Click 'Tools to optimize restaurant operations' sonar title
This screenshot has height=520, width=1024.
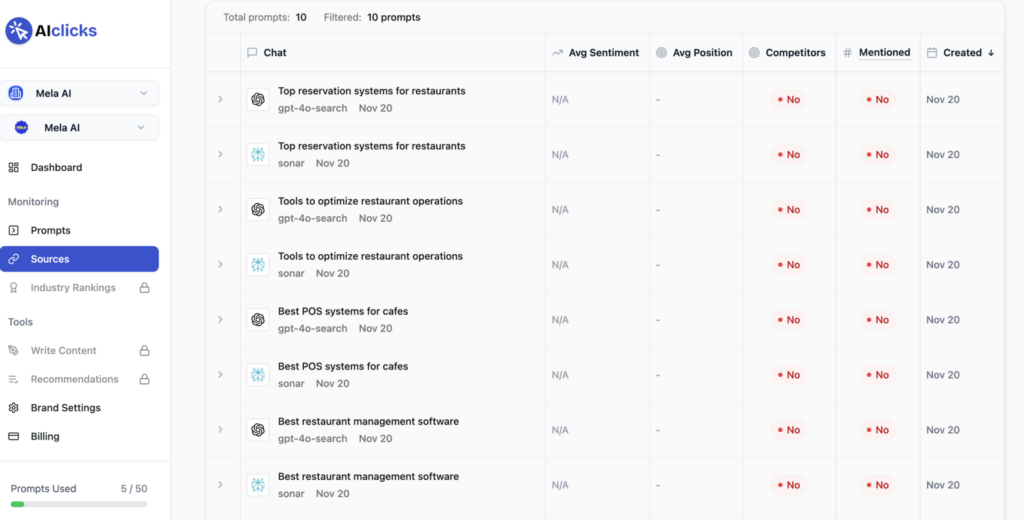point(370,256)
